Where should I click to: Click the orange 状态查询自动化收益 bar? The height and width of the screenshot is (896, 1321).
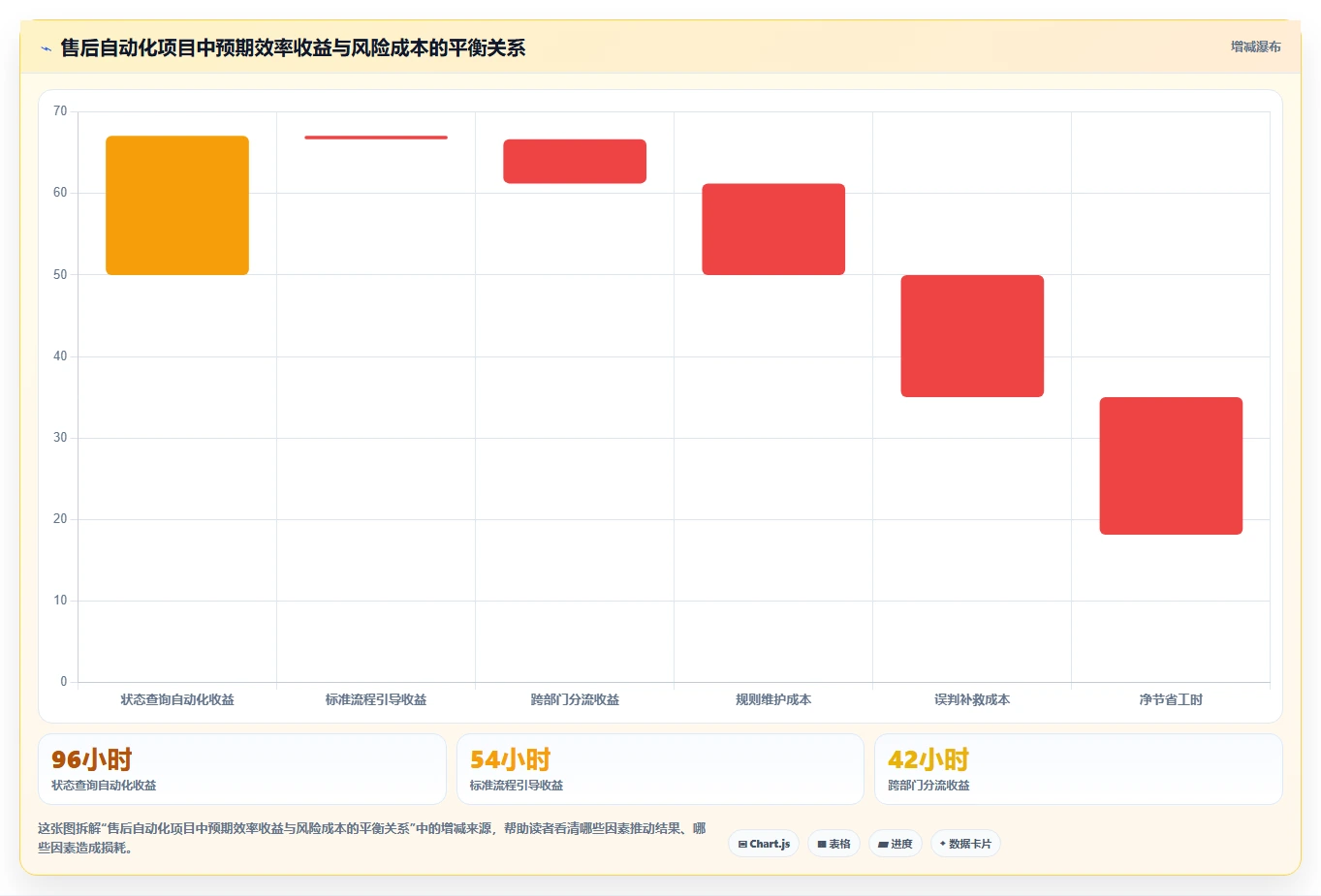[177, 205]
